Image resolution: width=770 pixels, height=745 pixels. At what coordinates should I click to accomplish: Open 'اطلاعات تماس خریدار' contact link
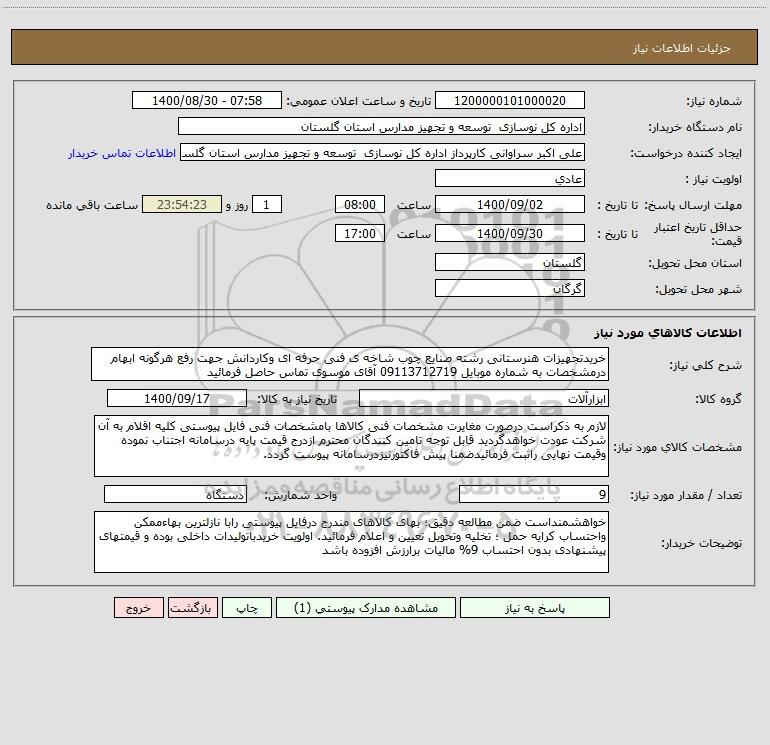coord(122,153)
